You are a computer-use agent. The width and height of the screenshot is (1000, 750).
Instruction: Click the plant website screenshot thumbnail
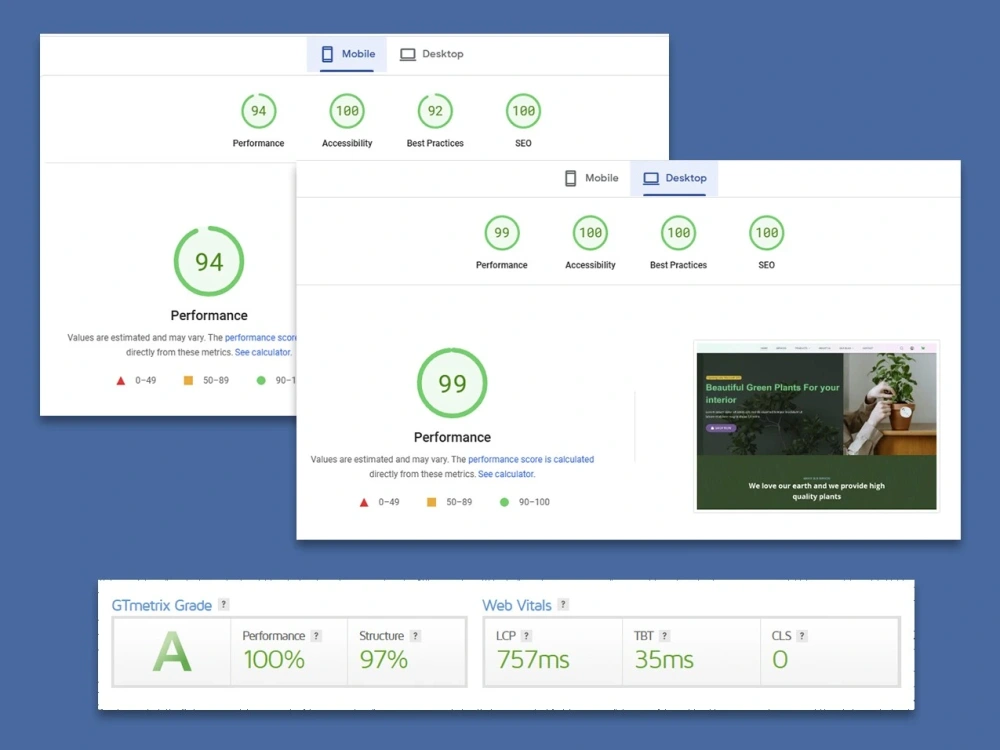(x=816, y=426)
